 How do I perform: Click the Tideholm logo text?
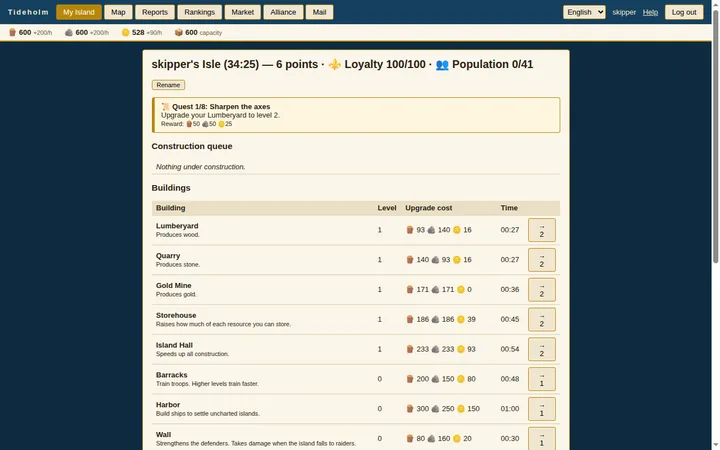click(28, 12)
